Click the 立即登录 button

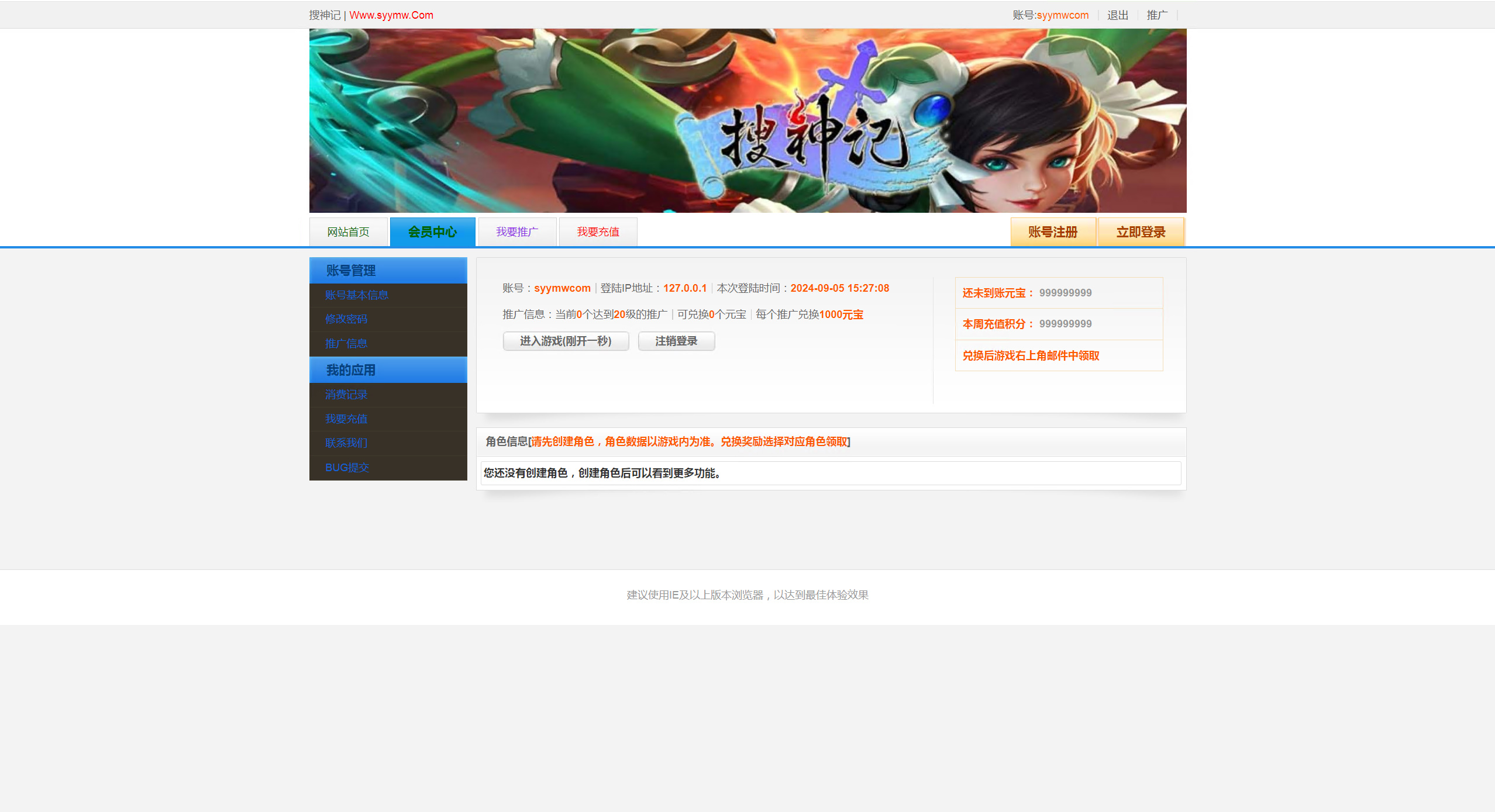1141,232
